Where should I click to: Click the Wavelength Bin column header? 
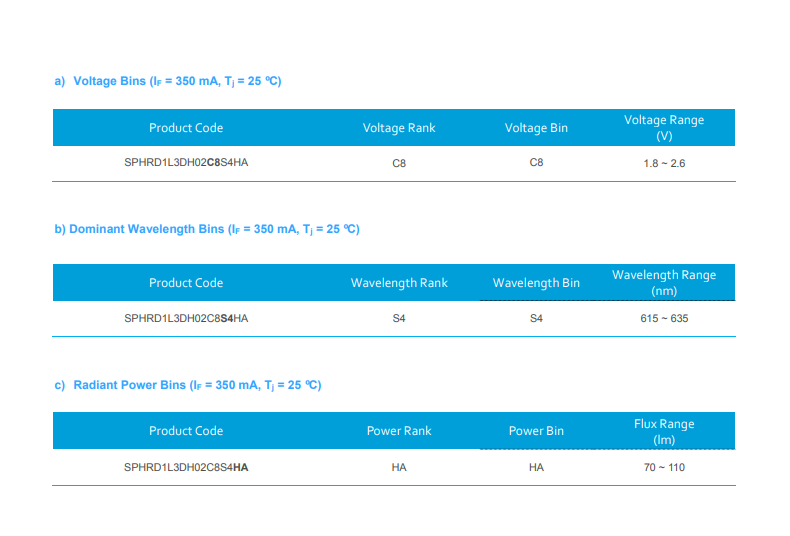coord(536,283)
